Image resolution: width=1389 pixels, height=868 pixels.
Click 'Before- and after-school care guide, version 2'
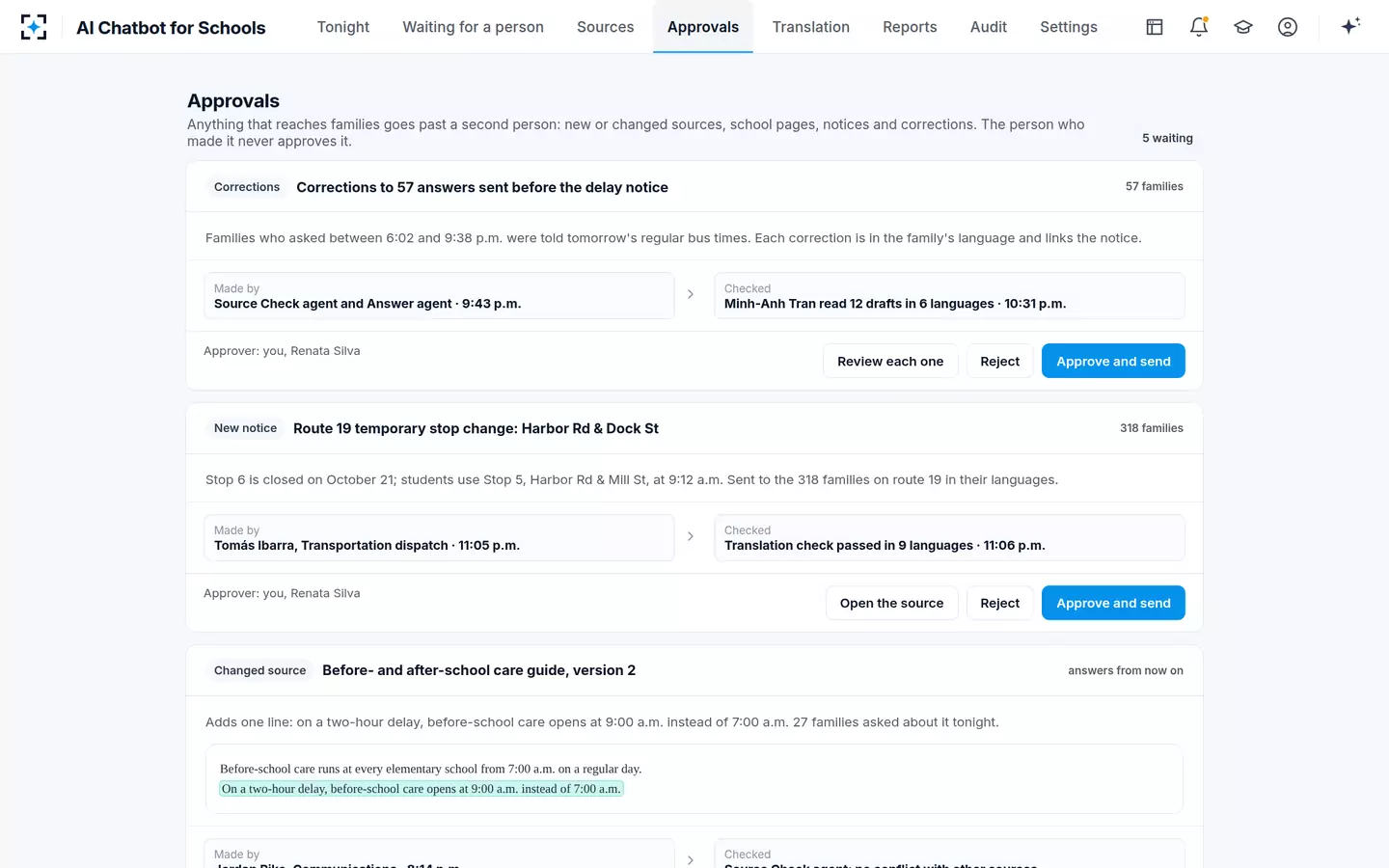(478, 670)
